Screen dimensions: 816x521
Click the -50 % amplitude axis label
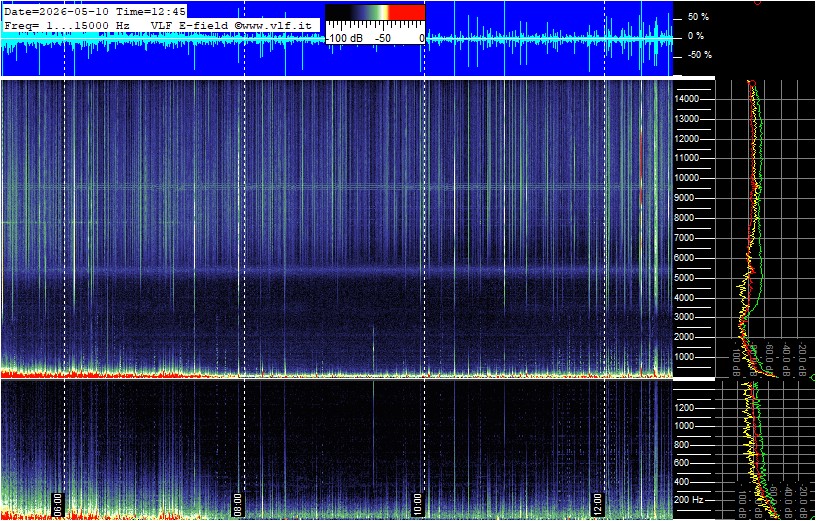tap(700, 55)
